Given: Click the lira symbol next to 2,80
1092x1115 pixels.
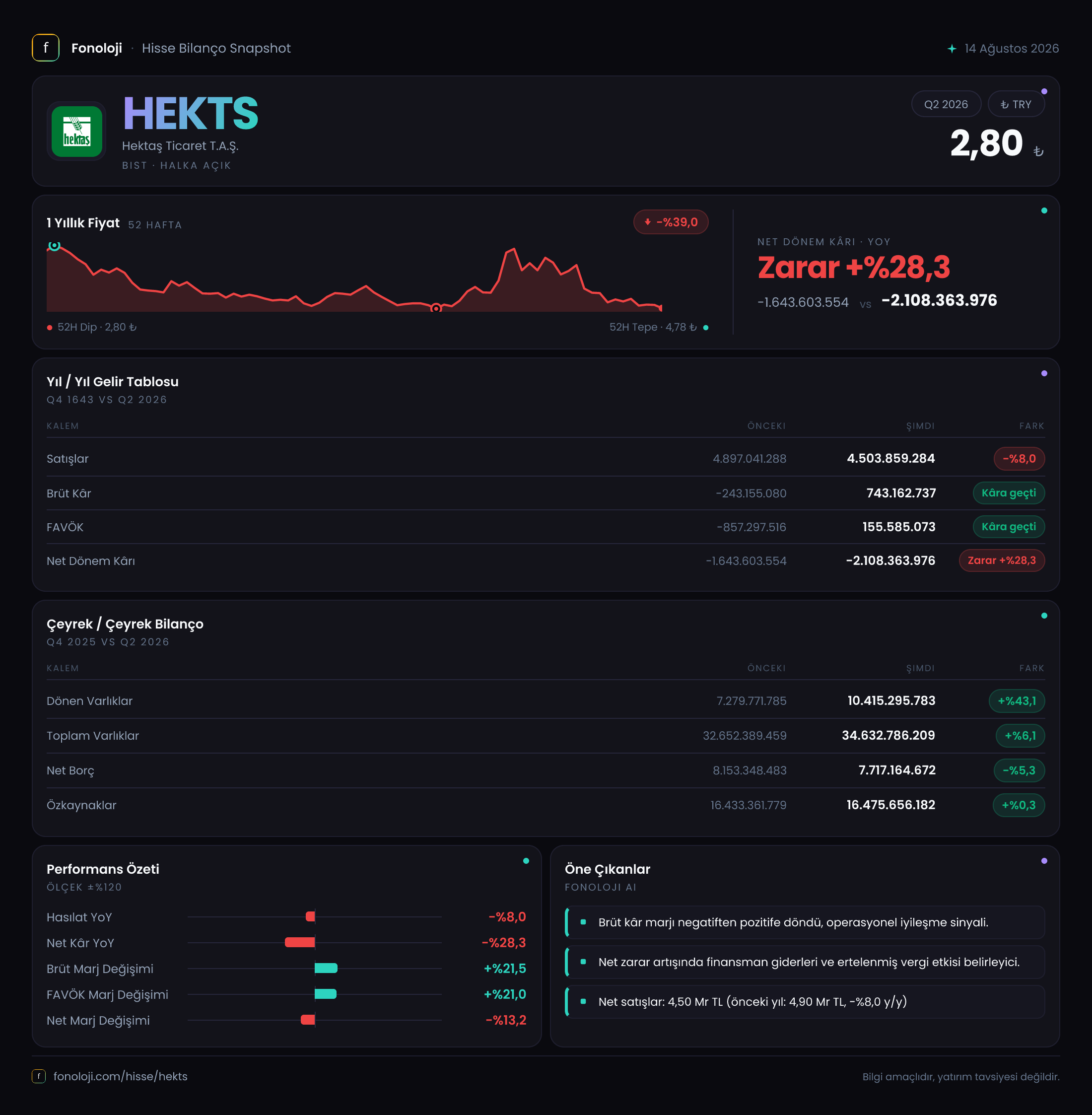Looking at the screenshot, I should [1038, 151].
